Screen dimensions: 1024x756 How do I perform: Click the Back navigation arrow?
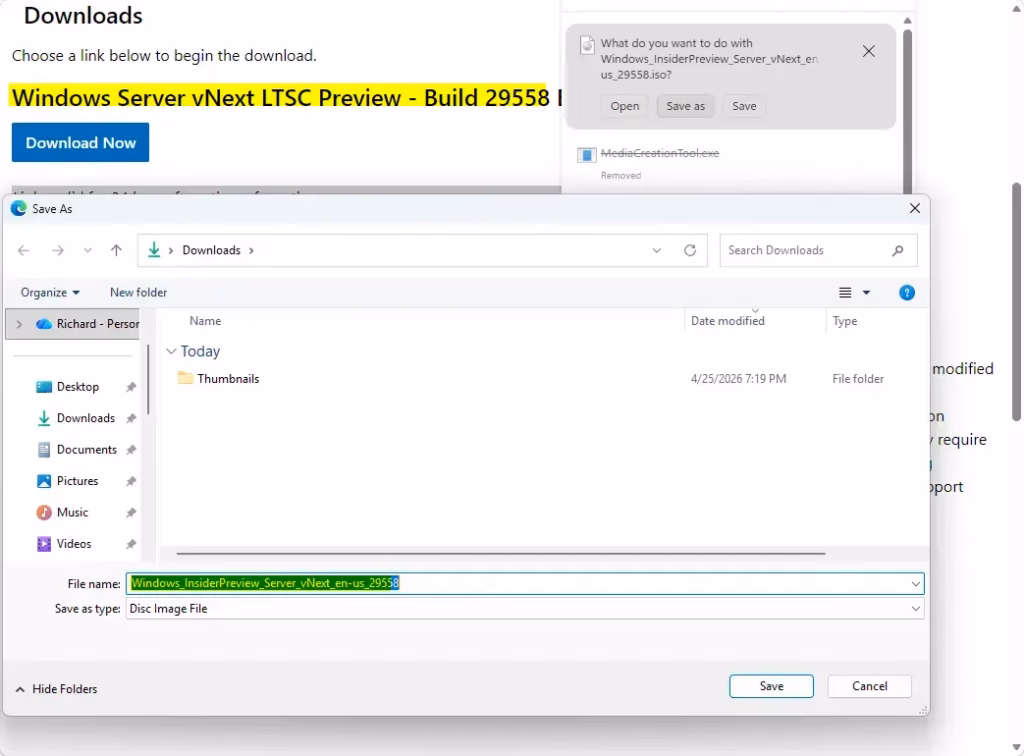pos(24,251)
